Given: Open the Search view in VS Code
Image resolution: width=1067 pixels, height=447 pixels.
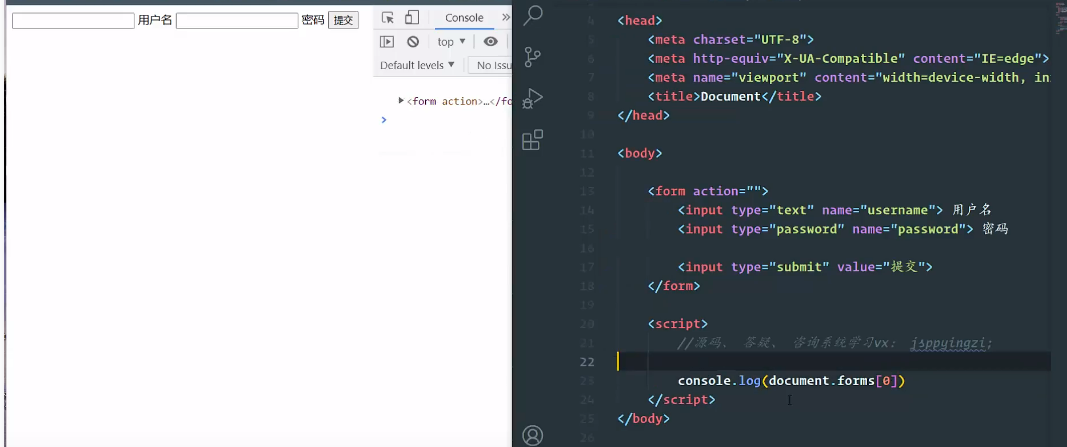Looking at the screenshot, I should (x=533, y=14).
